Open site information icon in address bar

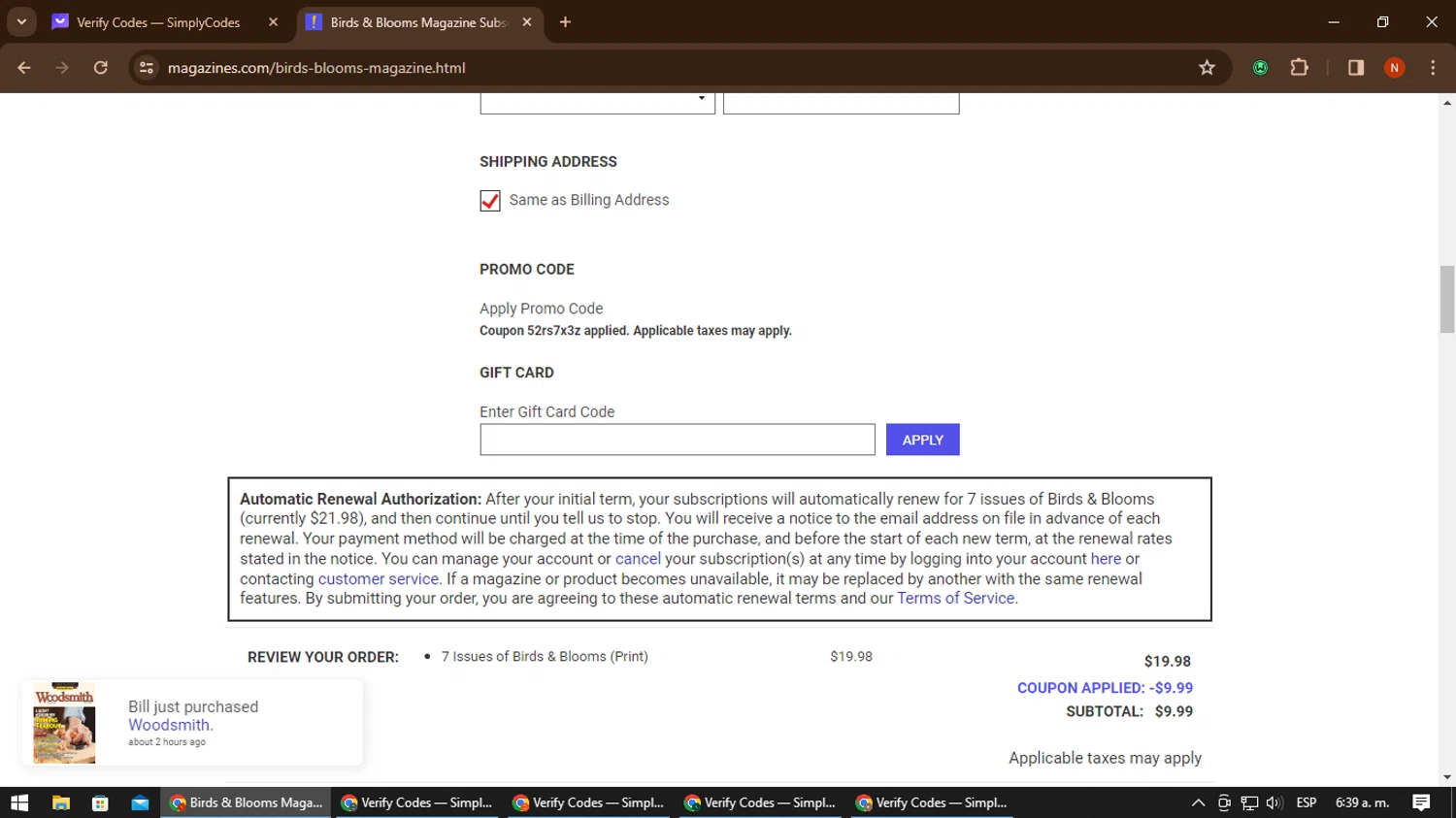[147, 68]
